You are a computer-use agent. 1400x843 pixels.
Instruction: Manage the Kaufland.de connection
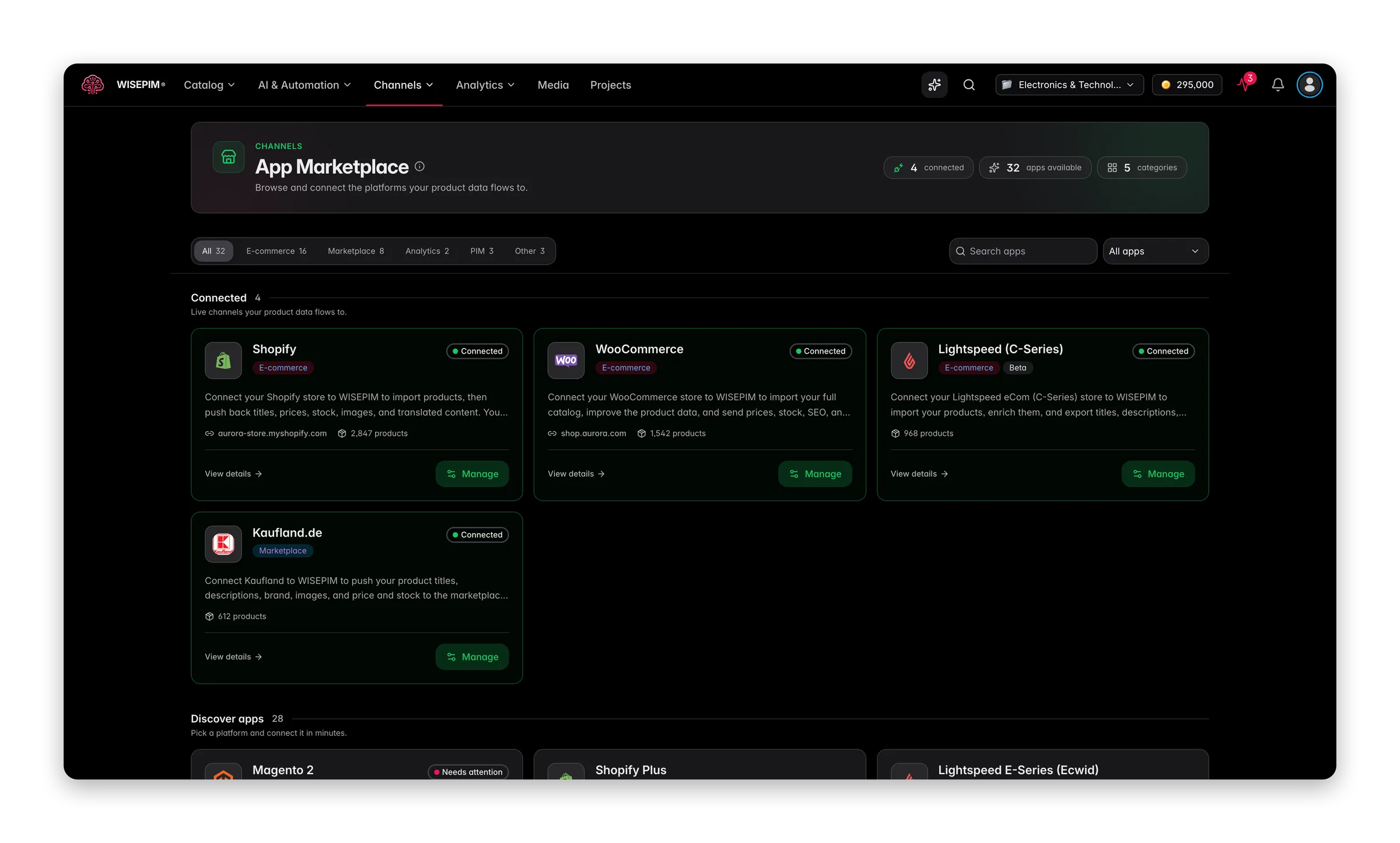coord(472,657)
